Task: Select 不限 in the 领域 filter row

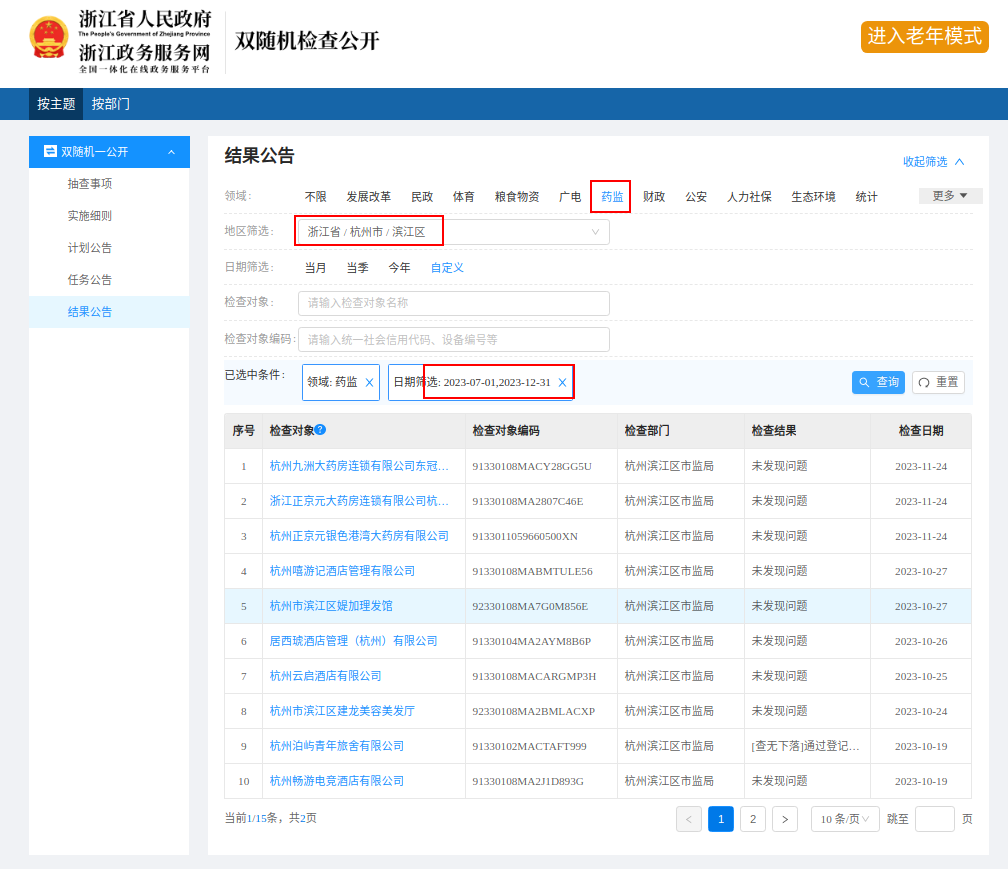Action: pyautogui.click(x=314, y=197)
